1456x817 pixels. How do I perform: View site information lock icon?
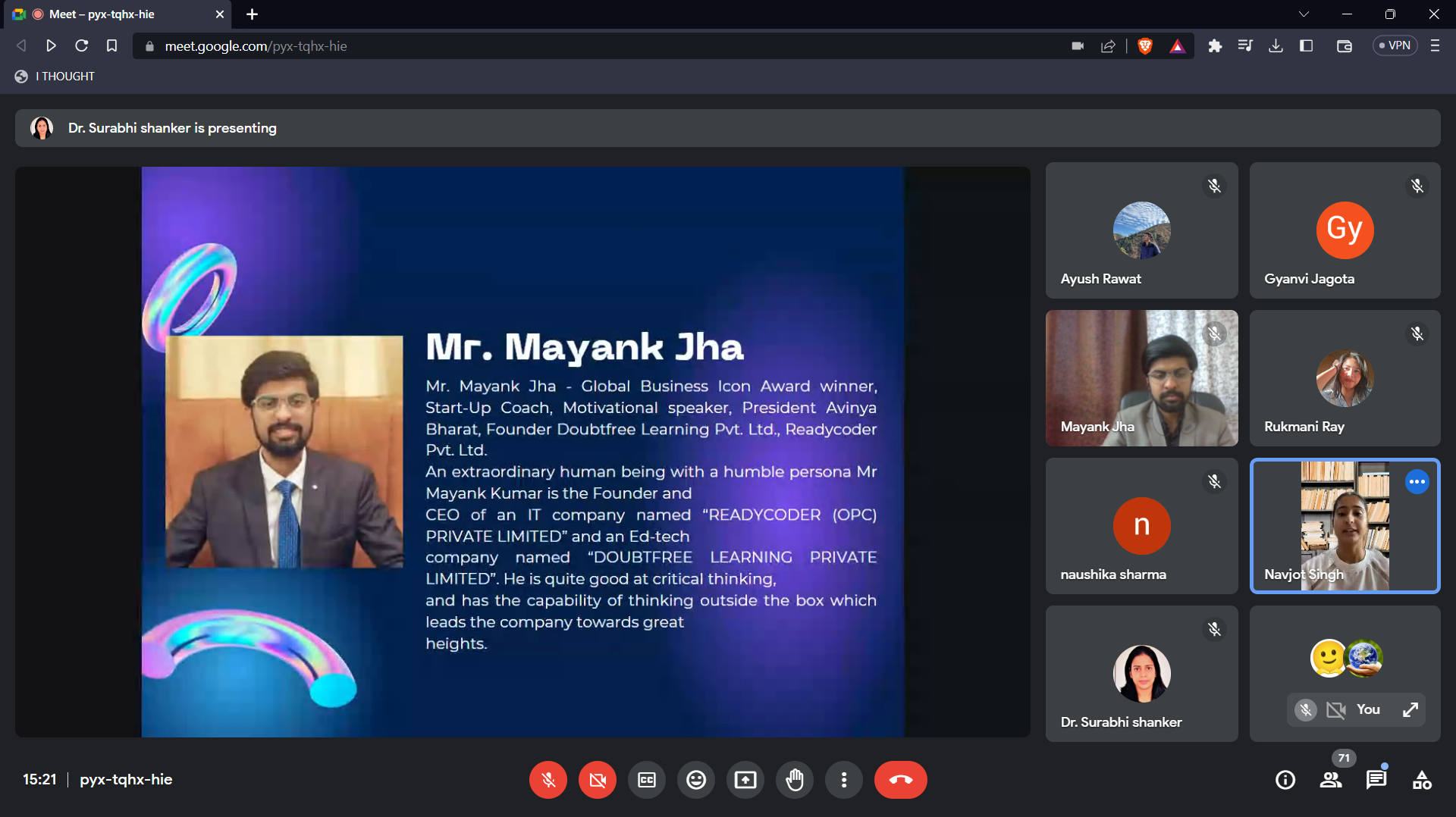point(149,46)
